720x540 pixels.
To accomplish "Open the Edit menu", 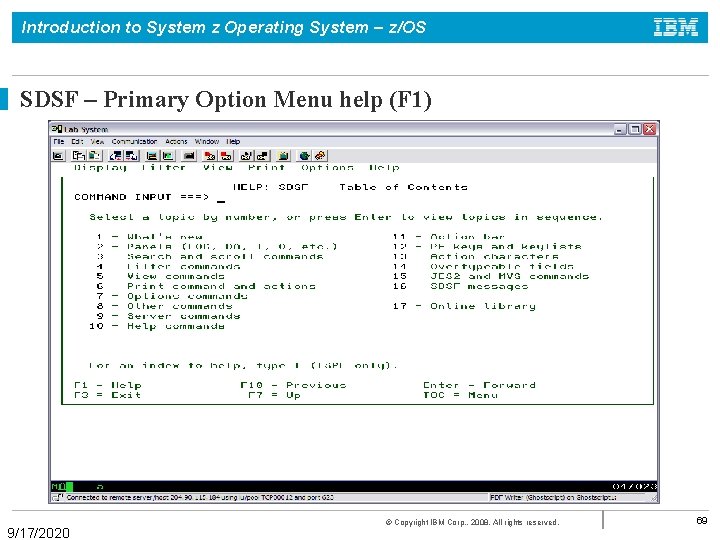I will coord(77,141).
